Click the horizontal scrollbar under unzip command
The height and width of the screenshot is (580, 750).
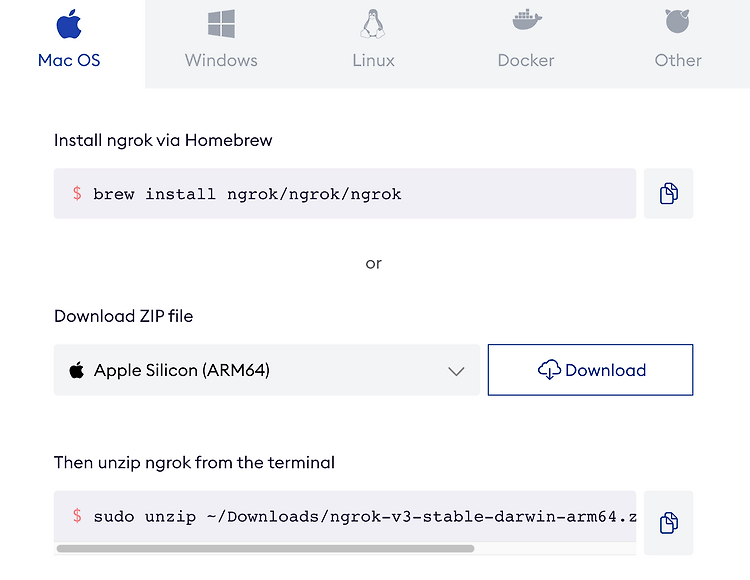265,548
